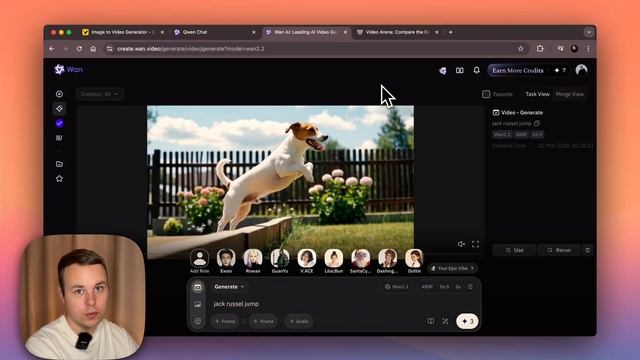
Task: Open the star favorites sidebar icon
Action: click(x=59, y=179)
